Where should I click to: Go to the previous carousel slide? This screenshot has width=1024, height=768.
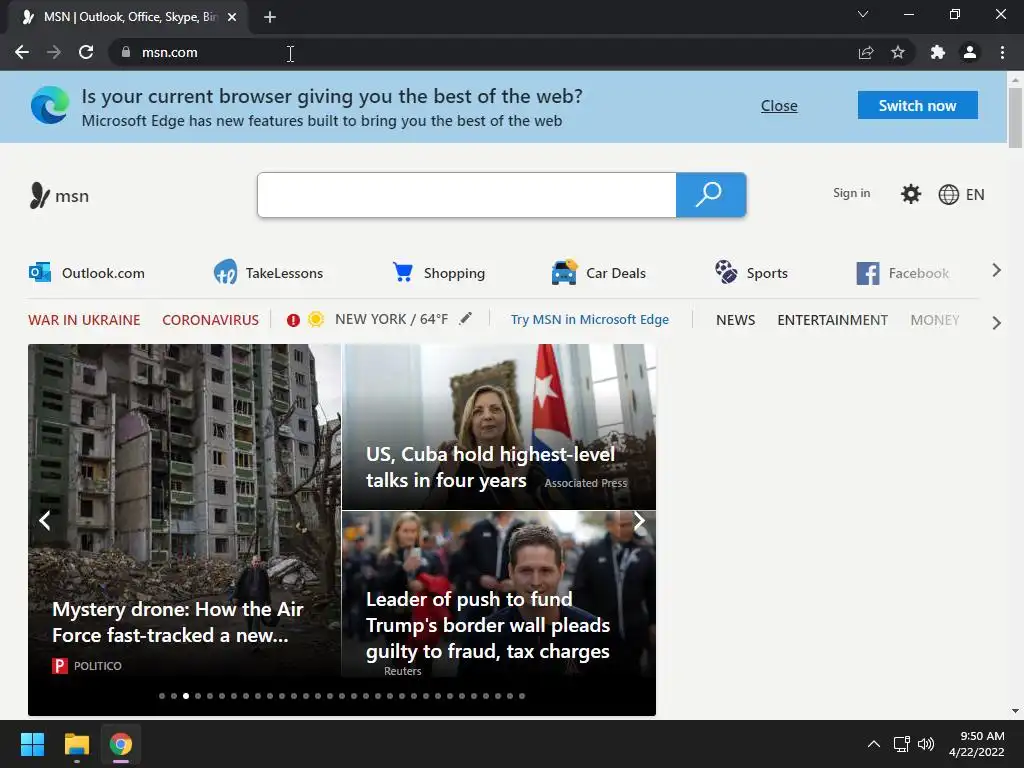click(44, 520)
